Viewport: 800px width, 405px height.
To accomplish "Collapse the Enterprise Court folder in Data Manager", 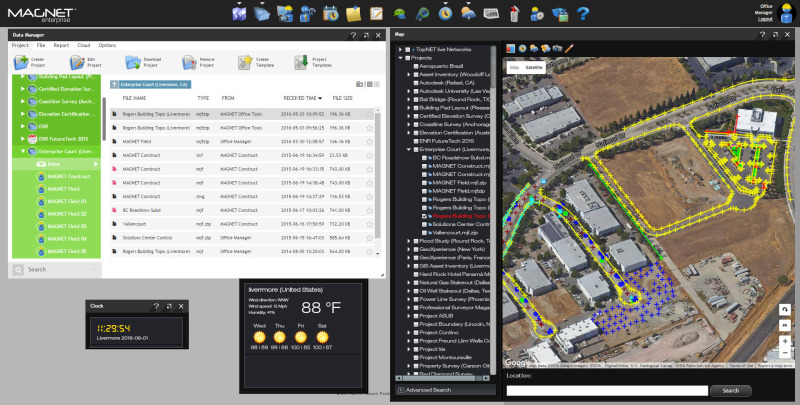I will (22, 152).
